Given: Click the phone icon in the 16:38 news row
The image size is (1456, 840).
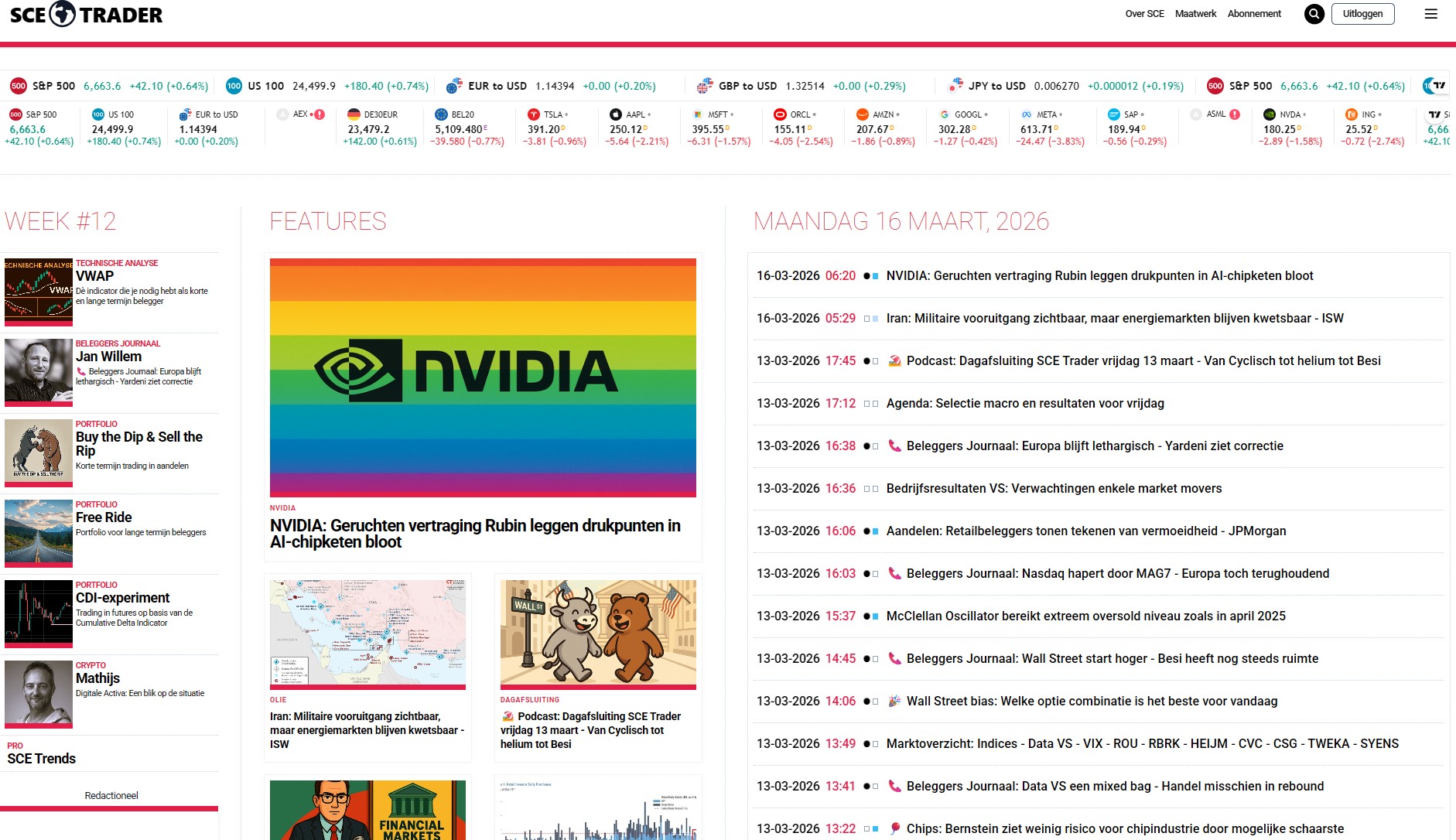Looking at the screenshot, I should pos(894,446).
